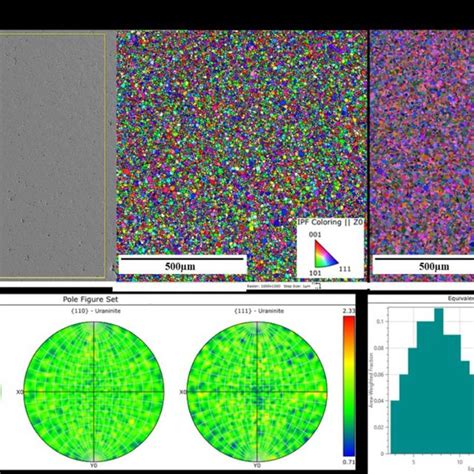Click the gray SEM image region

click(x=53, y=155)
